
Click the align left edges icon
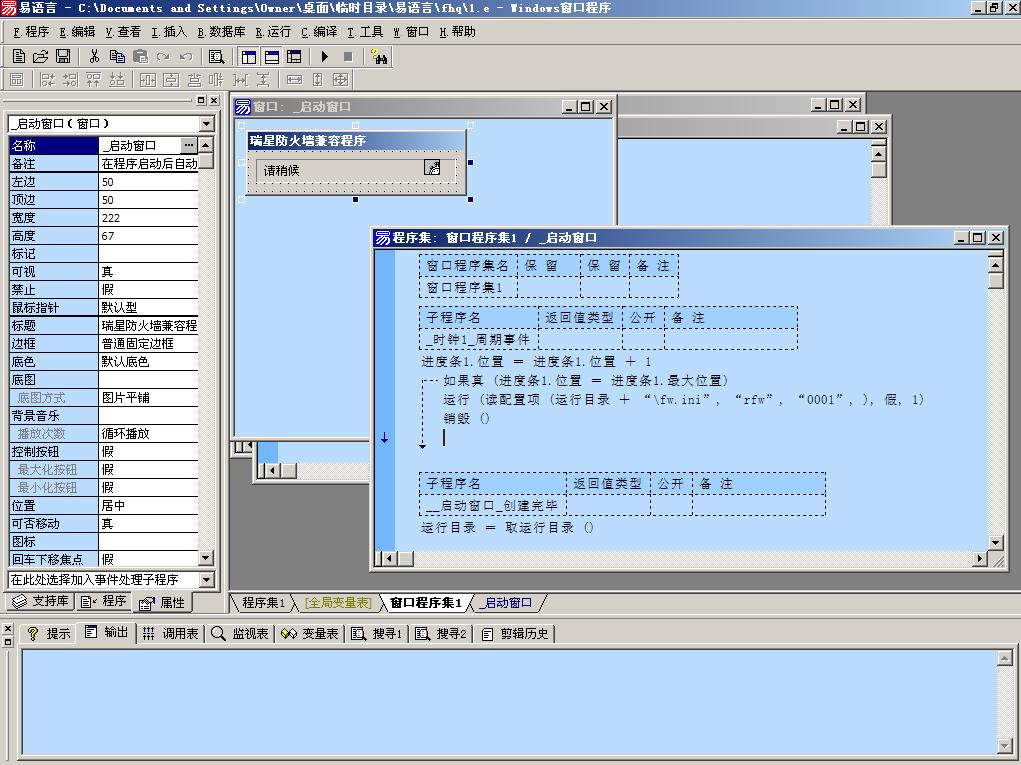(x=48, y=79)
